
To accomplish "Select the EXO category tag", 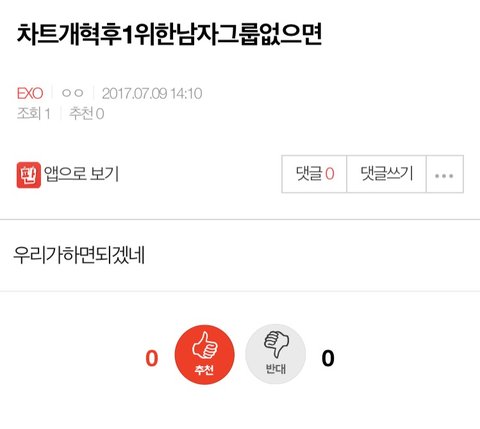I will [x=30, y=94].
